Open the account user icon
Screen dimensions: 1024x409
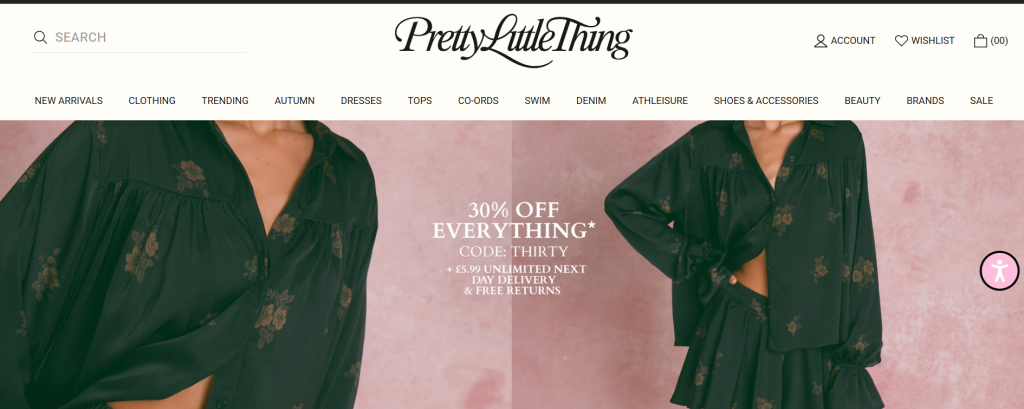tap(820, 41)
